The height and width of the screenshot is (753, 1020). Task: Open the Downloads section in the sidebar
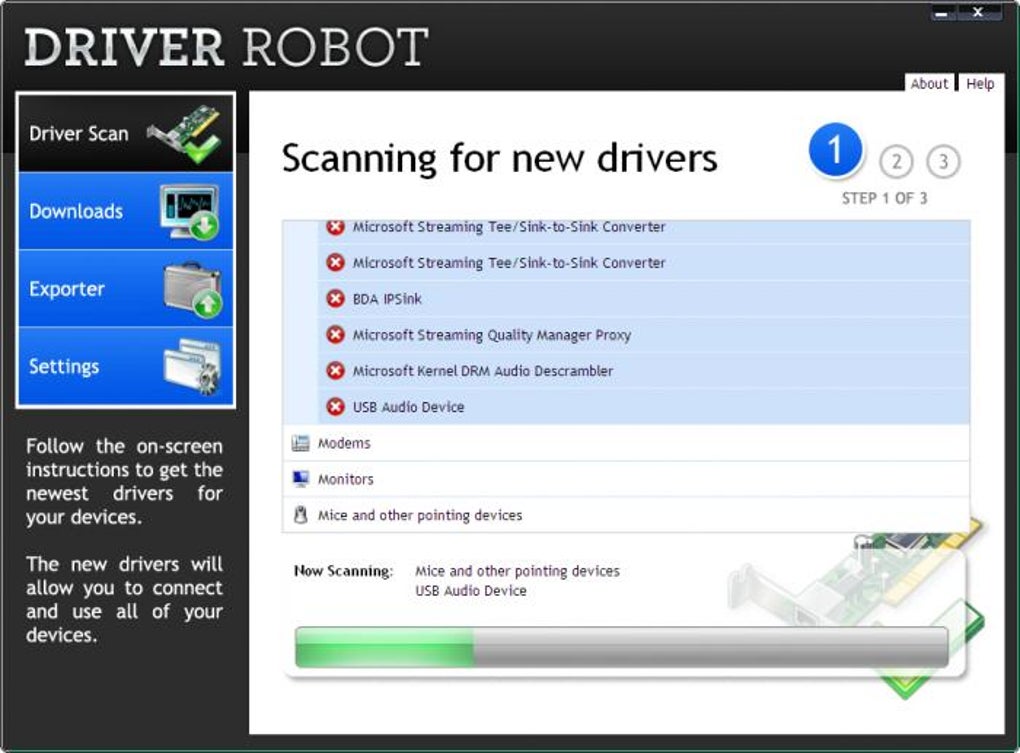126,211
